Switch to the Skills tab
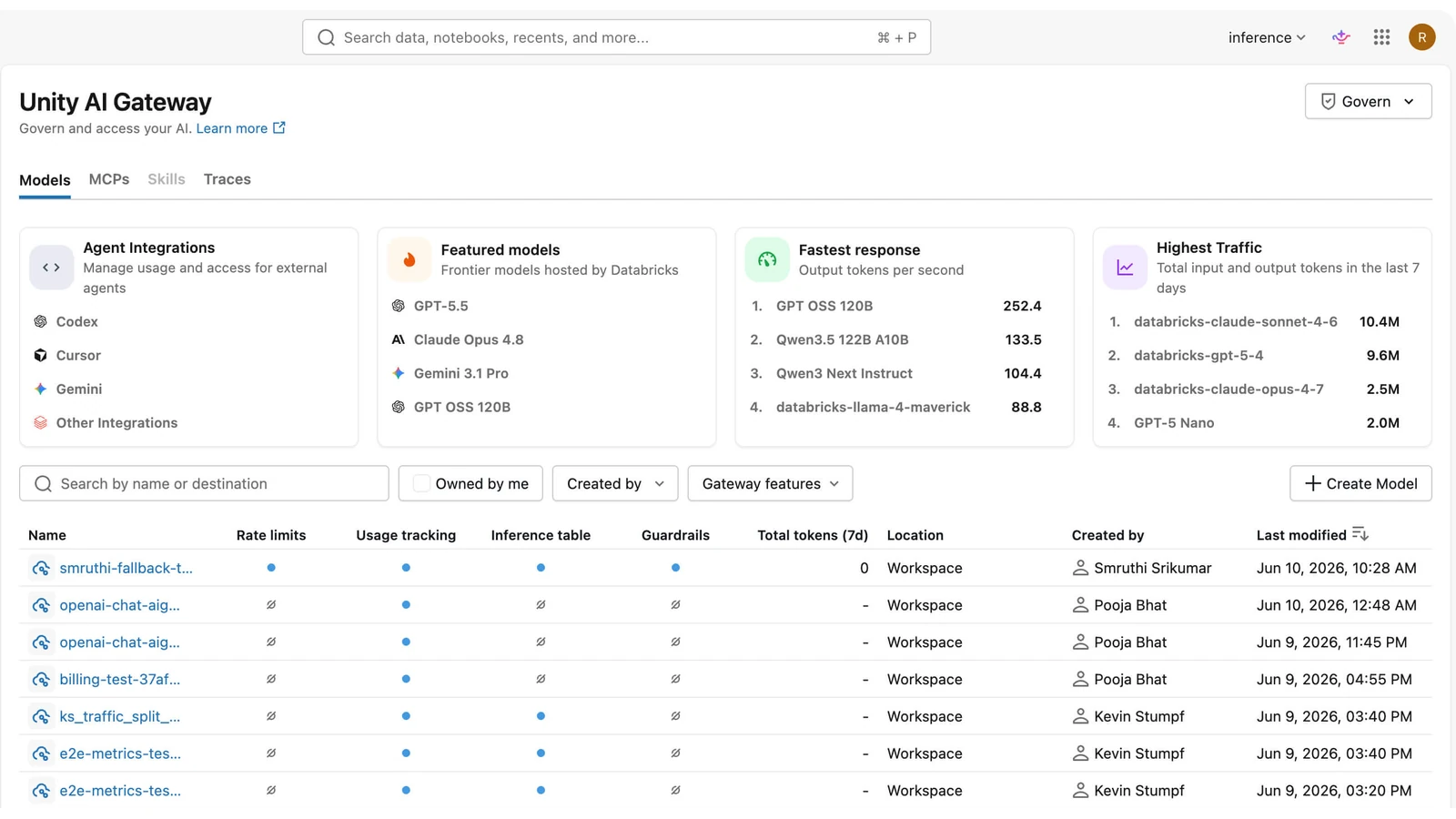This screenshot has width=1456, height=819. (167, 180)
